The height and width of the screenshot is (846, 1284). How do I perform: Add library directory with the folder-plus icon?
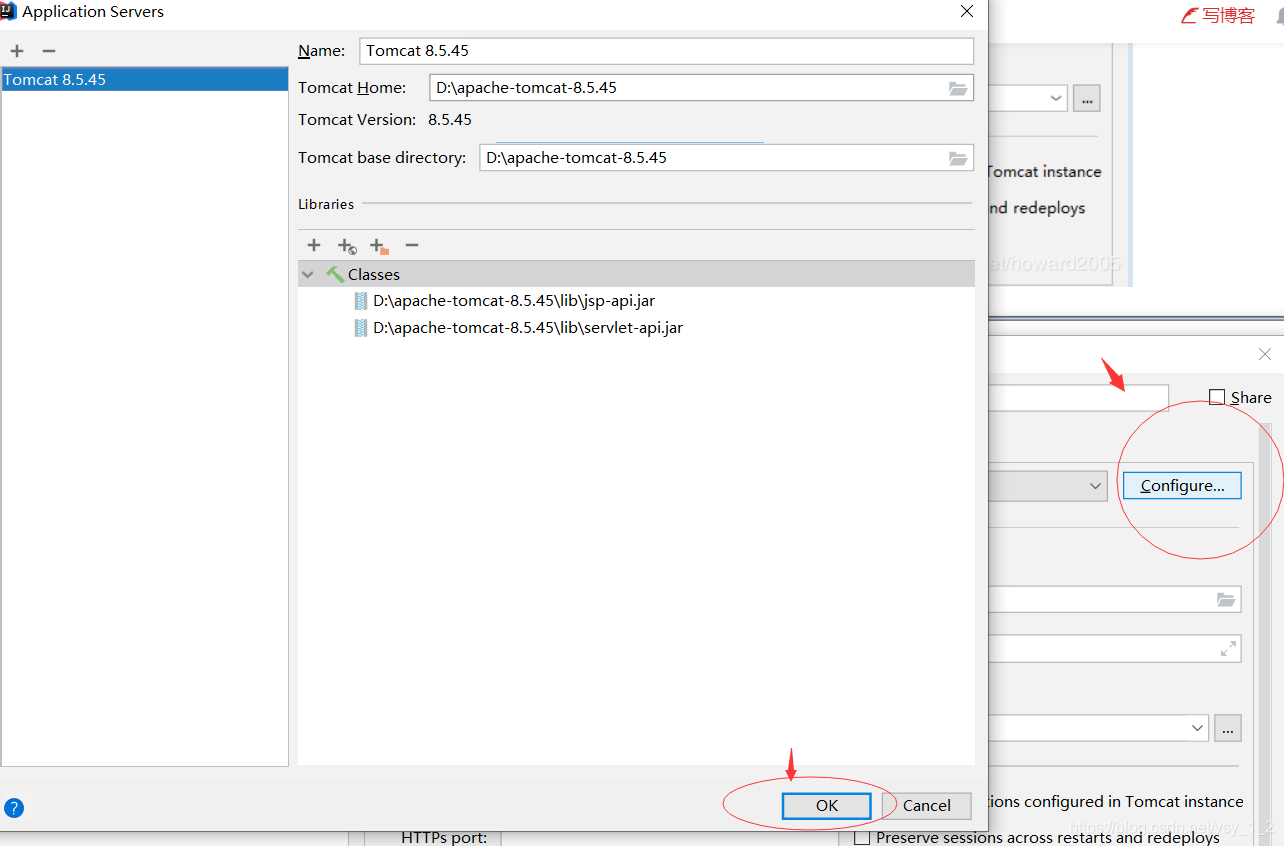click(x=378, y=245)
